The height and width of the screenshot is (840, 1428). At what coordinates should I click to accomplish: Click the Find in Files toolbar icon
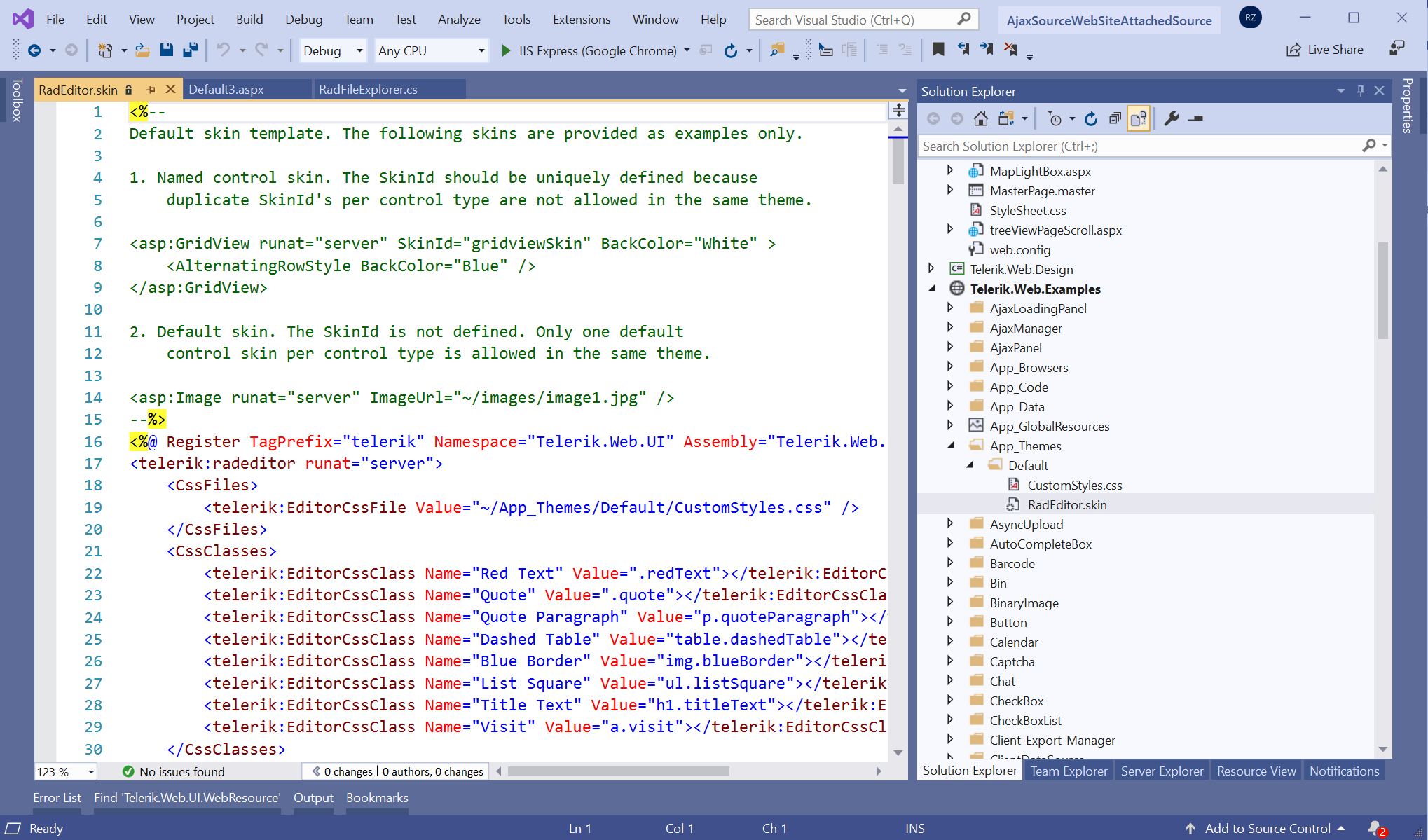pos(776,50)
